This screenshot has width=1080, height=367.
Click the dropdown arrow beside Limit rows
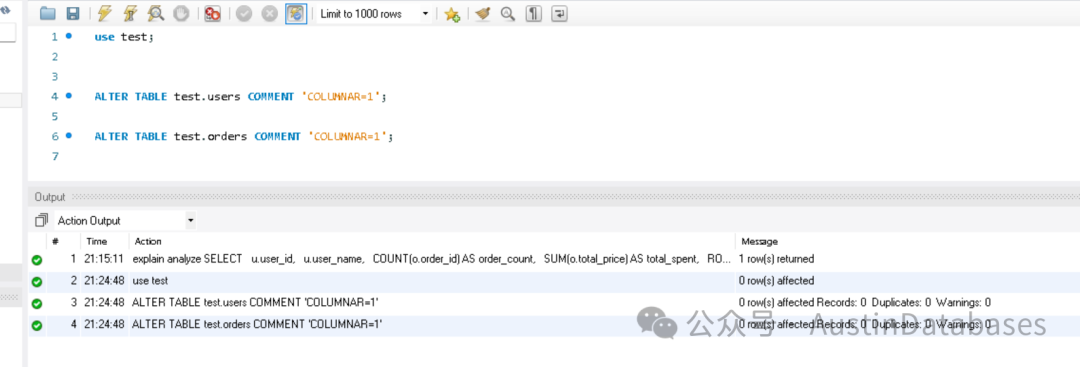pos(425,14)
